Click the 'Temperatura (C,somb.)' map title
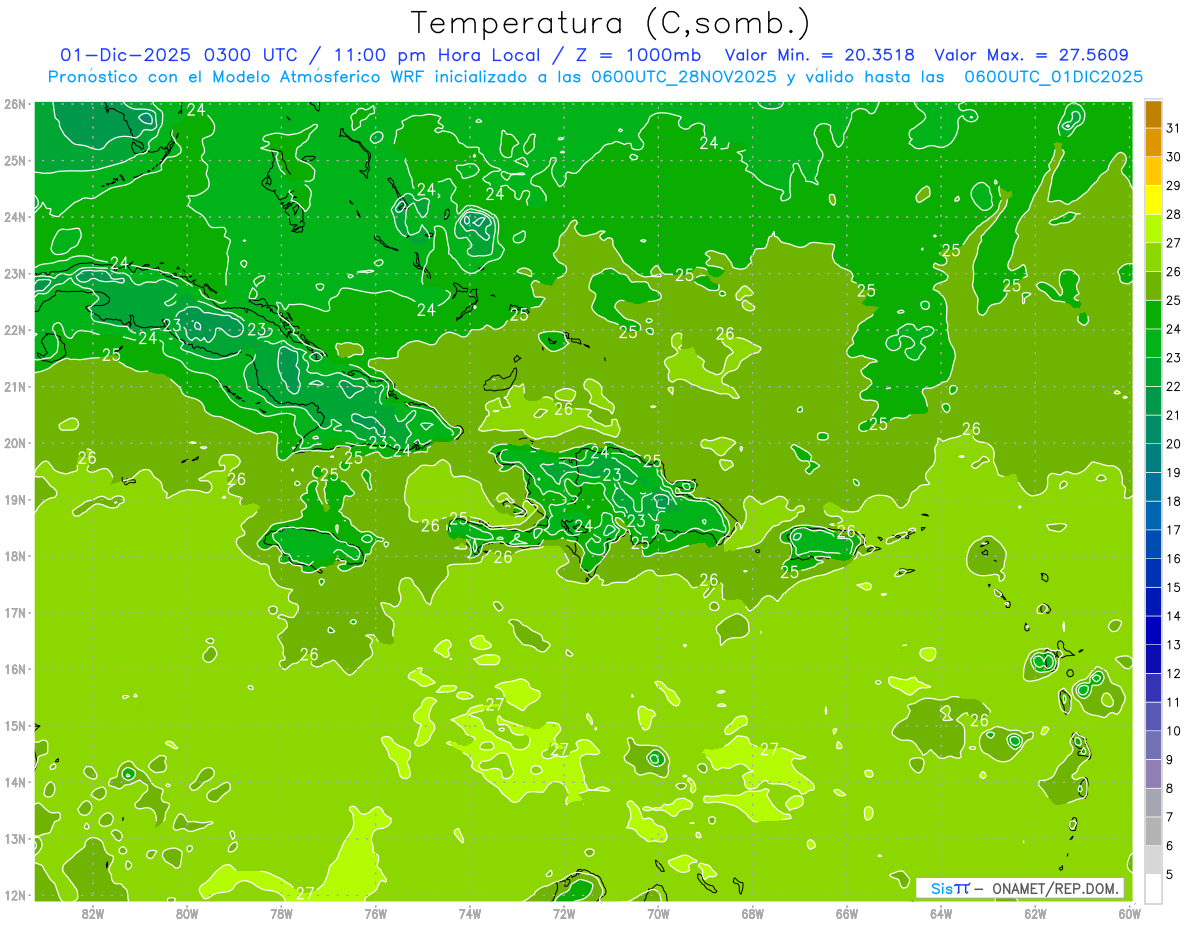 point(610,23)
